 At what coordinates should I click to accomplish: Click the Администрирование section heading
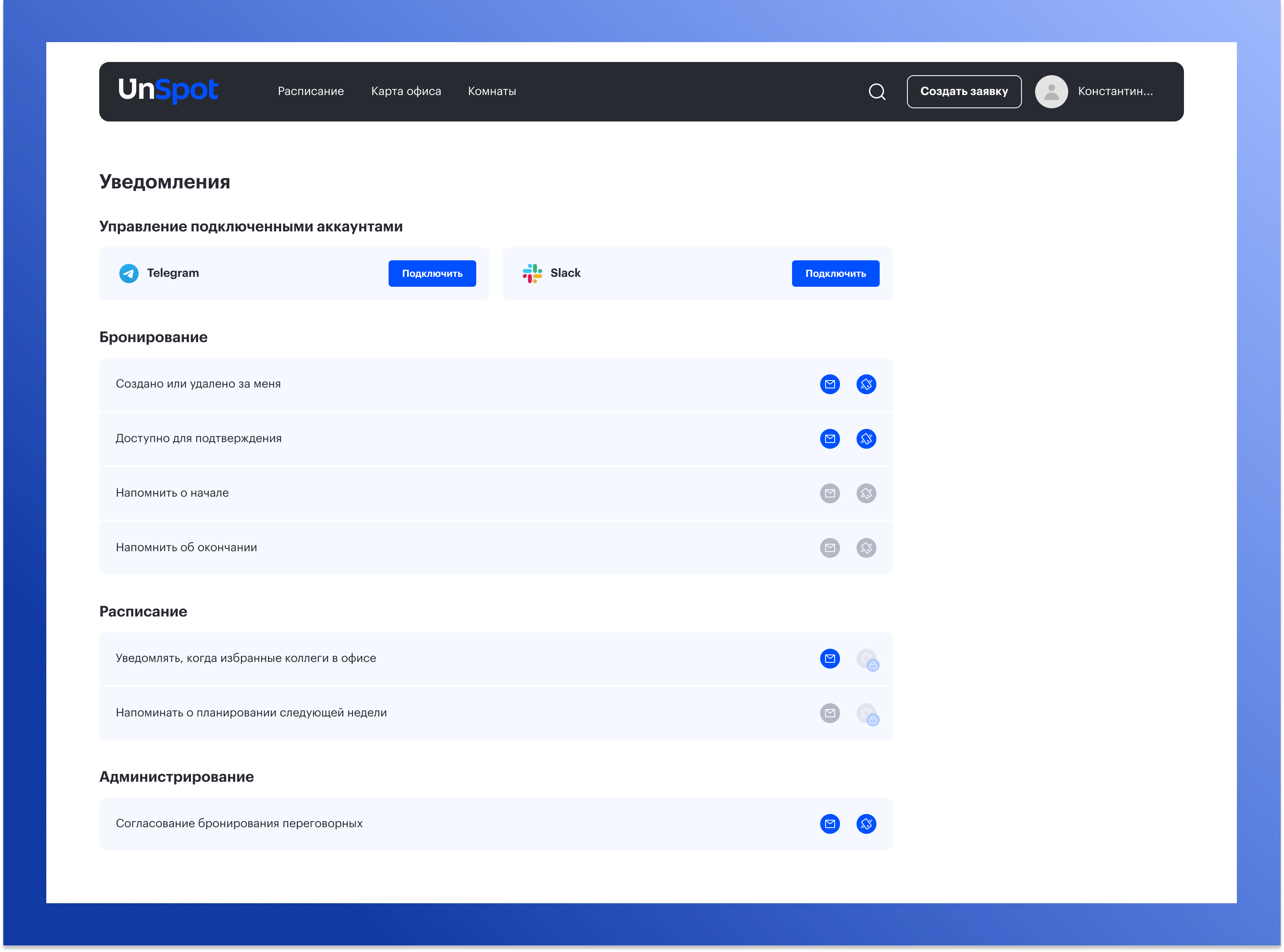[177, 777]
